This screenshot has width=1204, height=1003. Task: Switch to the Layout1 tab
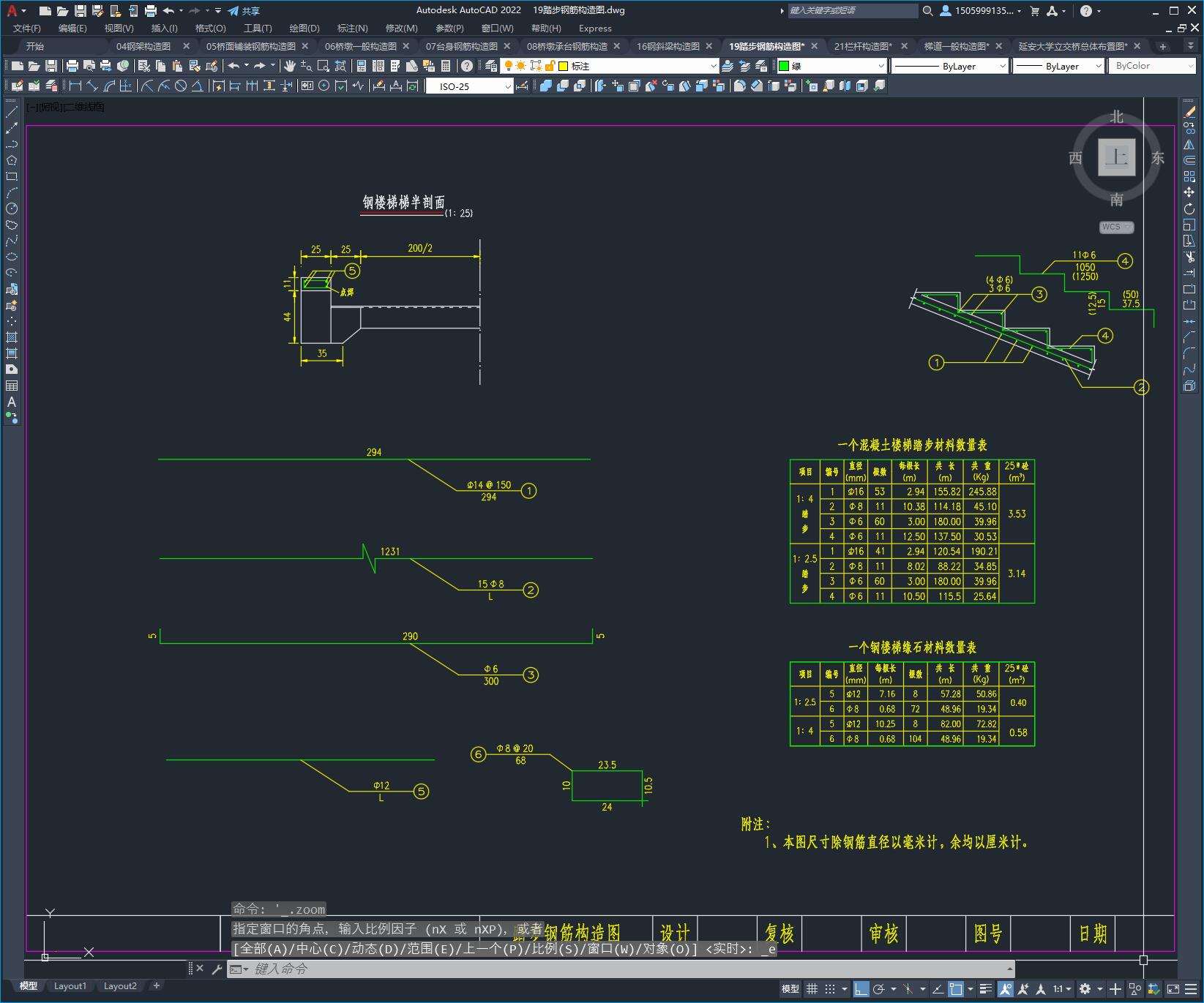pyautogui.click(x=70, y=985)
